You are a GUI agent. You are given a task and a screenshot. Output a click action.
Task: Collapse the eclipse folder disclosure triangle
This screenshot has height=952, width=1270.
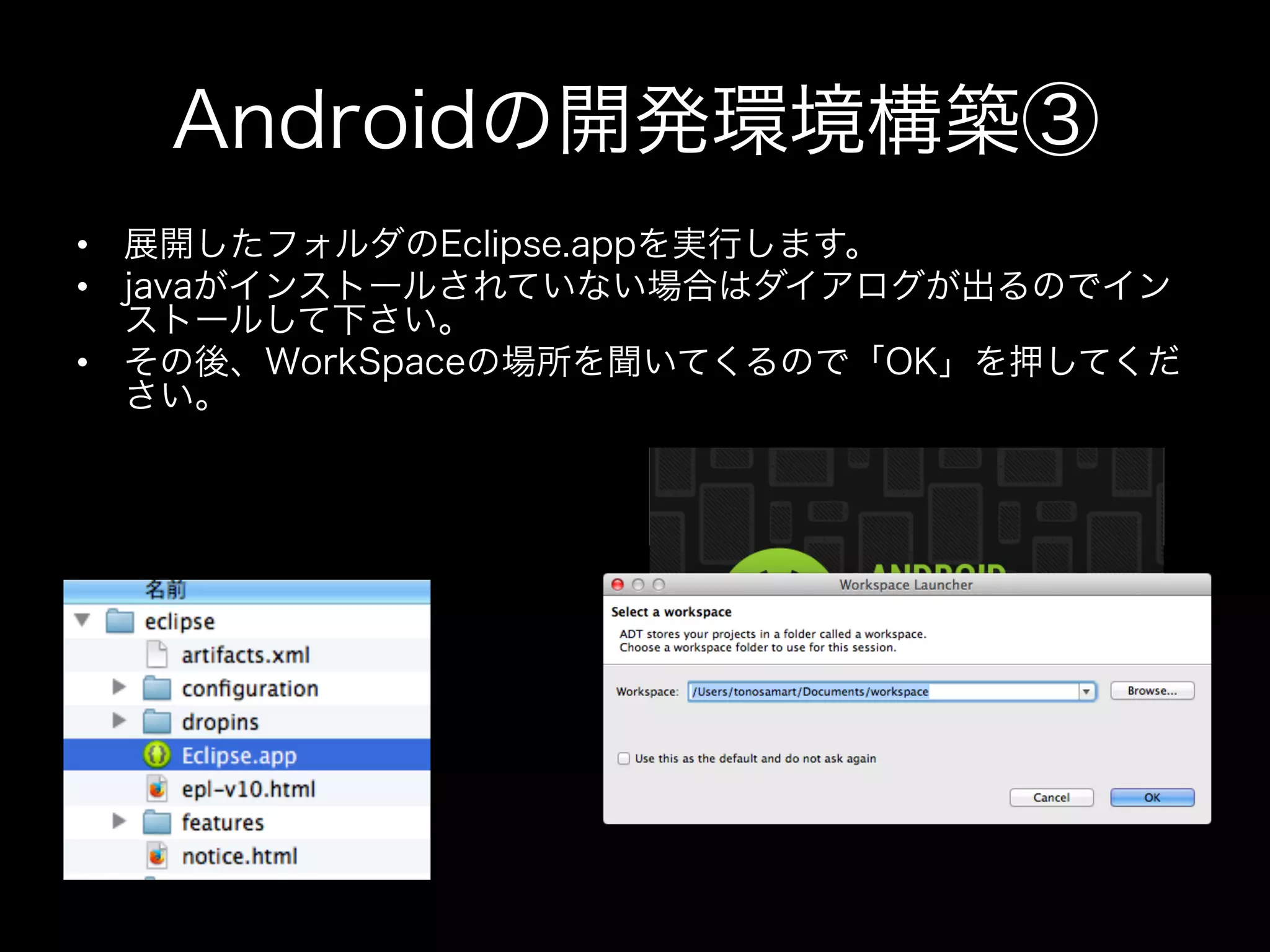(82, 620)
